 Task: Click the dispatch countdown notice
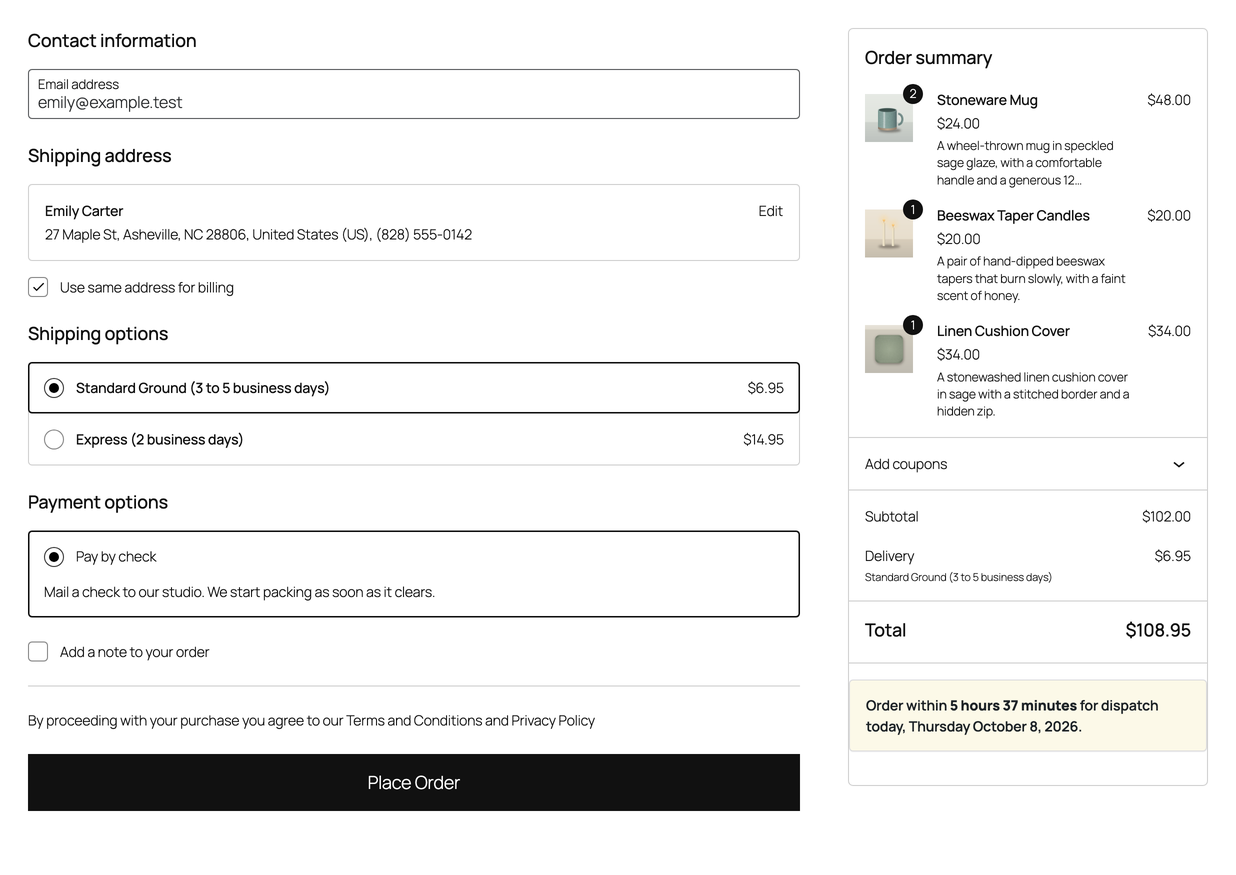(x=1028, y=716)
